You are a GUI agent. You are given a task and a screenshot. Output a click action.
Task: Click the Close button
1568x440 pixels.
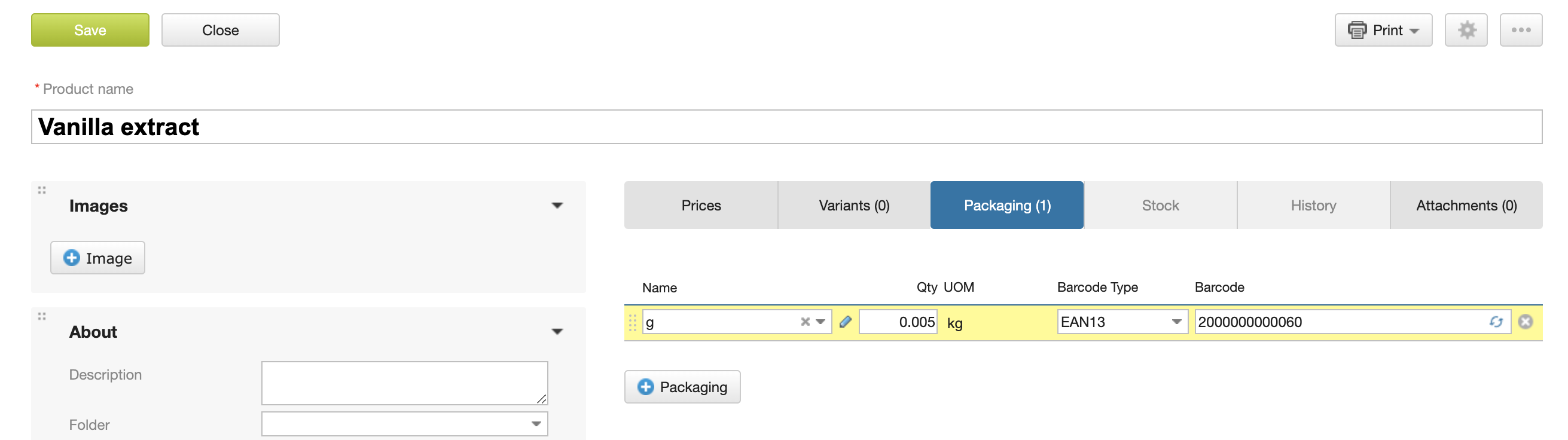click(220, 30)
